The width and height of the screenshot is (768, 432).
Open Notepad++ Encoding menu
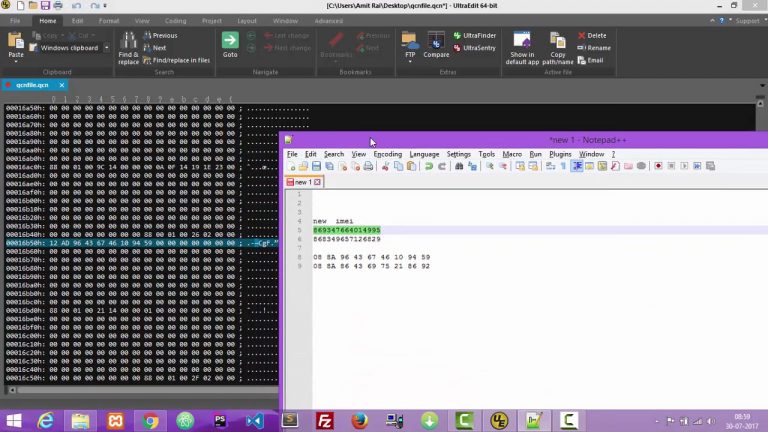[387, 154]
